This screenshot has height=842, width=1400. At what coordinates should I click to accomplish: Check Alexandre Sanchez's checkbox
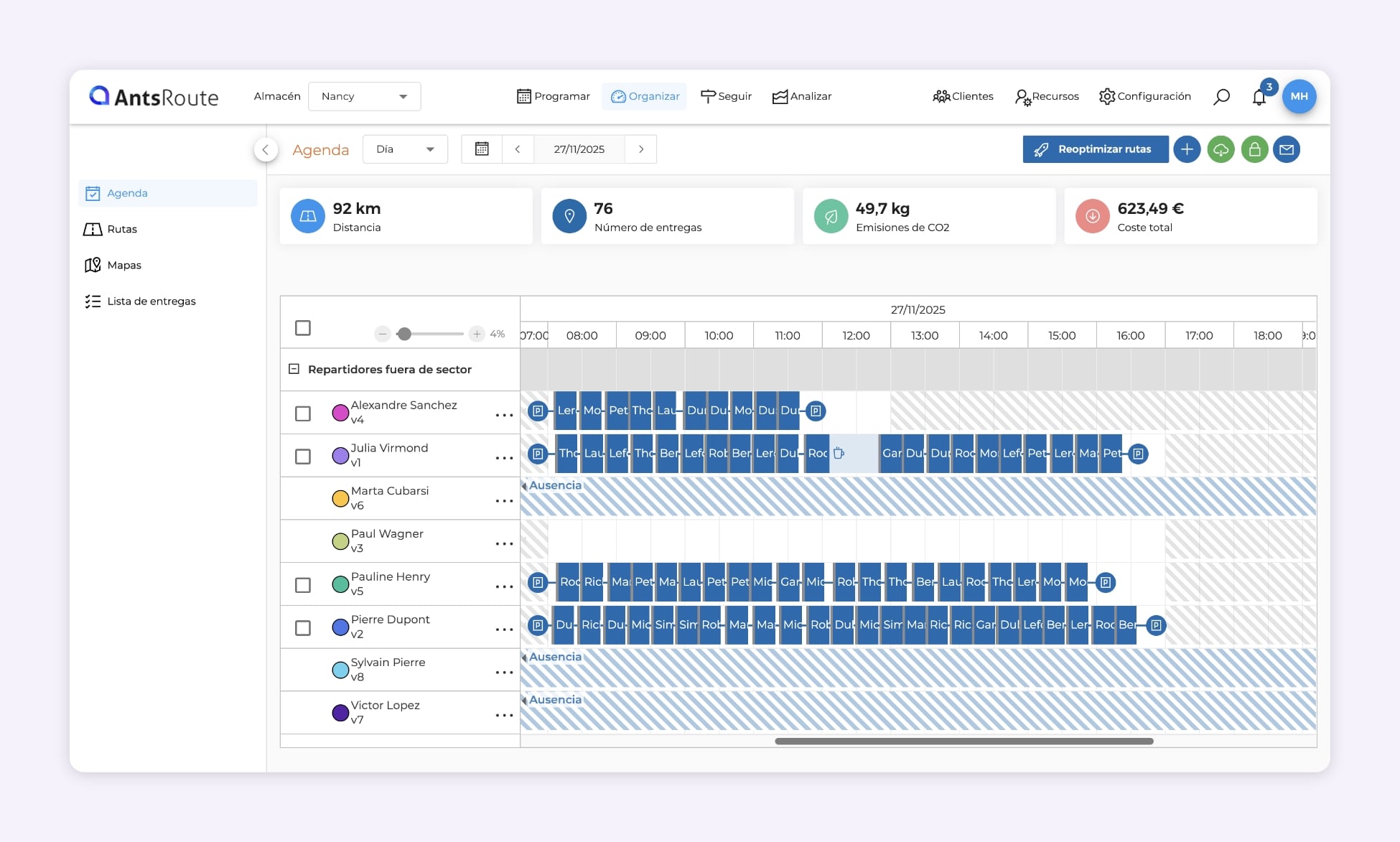303,413
